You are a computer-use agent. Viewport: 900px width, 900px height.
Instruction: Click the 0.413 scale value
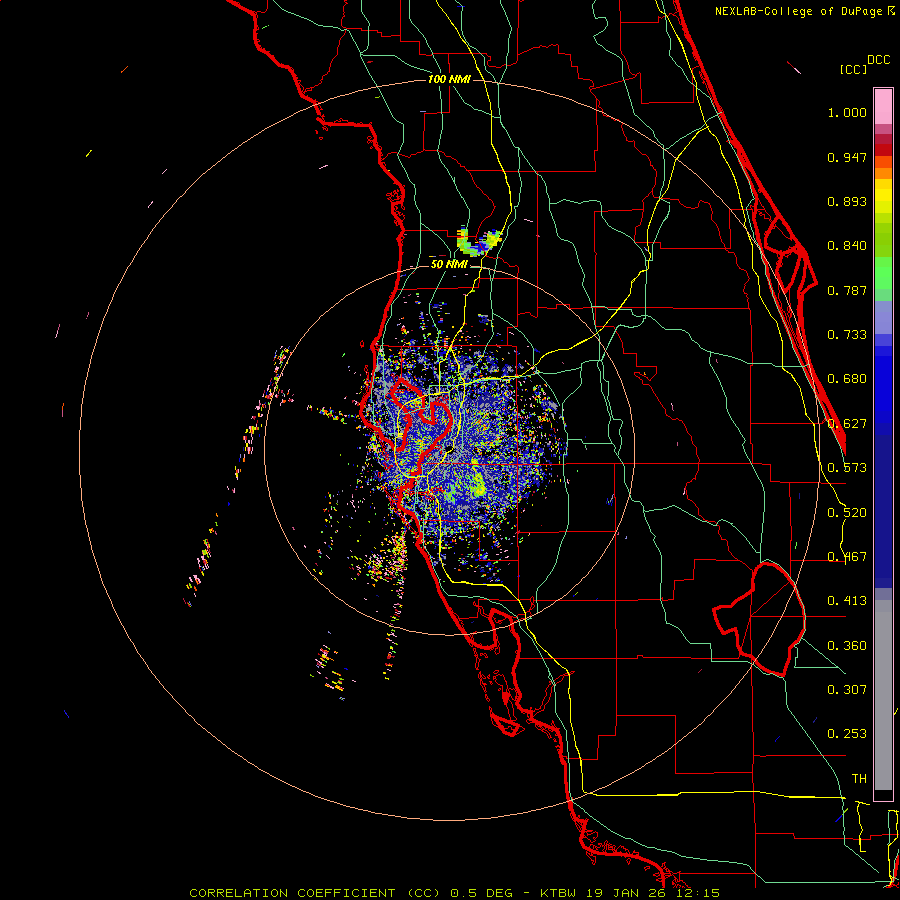pos(847,601)
